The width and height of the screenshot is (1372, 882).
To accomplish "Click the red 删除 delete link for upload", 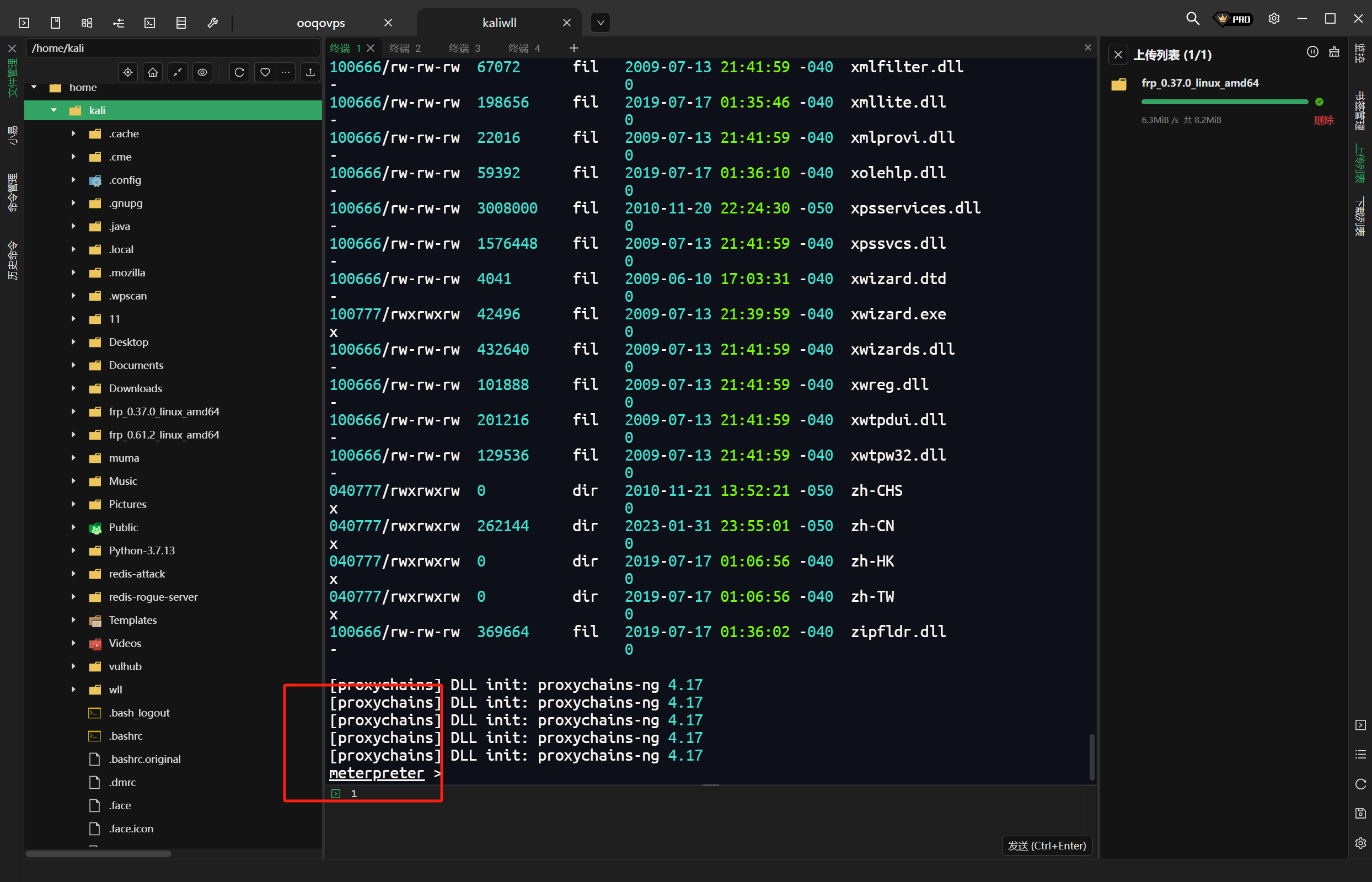I will 1323,120.
